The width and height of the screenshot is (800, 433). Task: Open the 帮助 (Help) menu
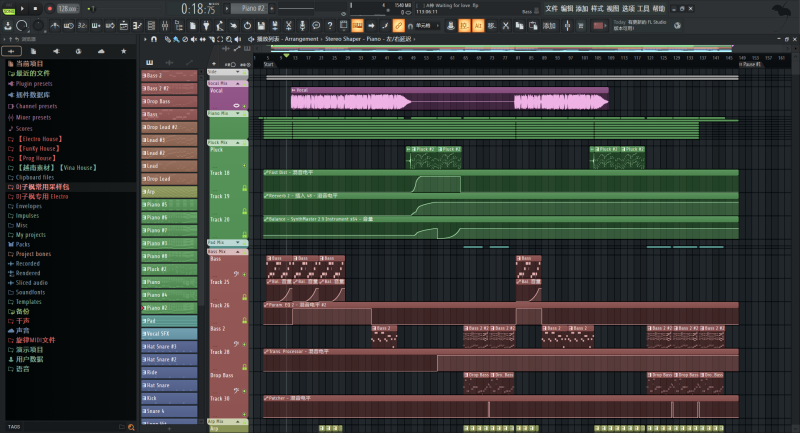(659, 9)
